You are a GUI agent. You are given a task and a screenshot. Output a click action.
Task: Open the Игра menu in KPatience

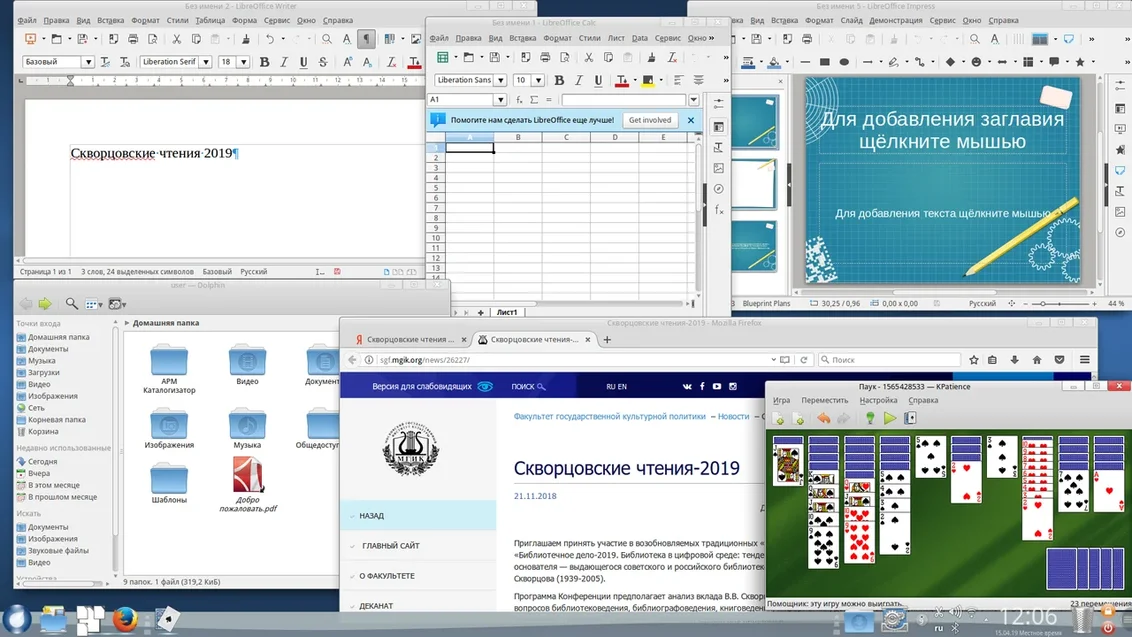pyautogui.click(x=781, y=400)
